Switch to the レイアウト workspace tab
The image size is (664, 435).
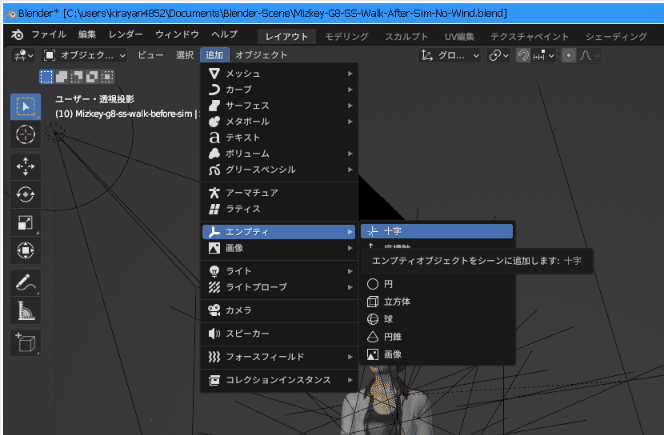coord(286,37)
